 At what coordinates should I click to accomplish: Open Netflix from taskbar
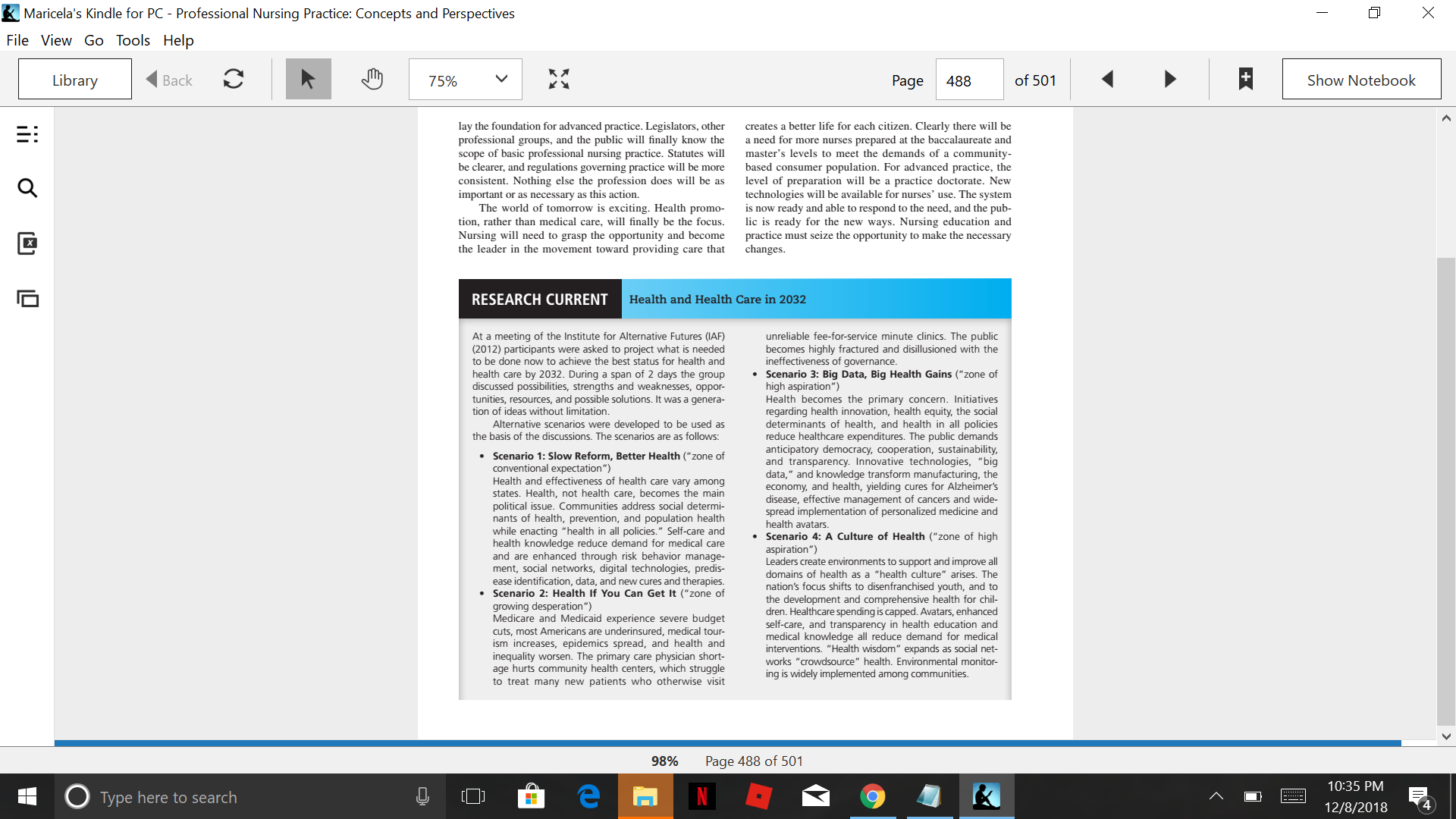(702, 796)
